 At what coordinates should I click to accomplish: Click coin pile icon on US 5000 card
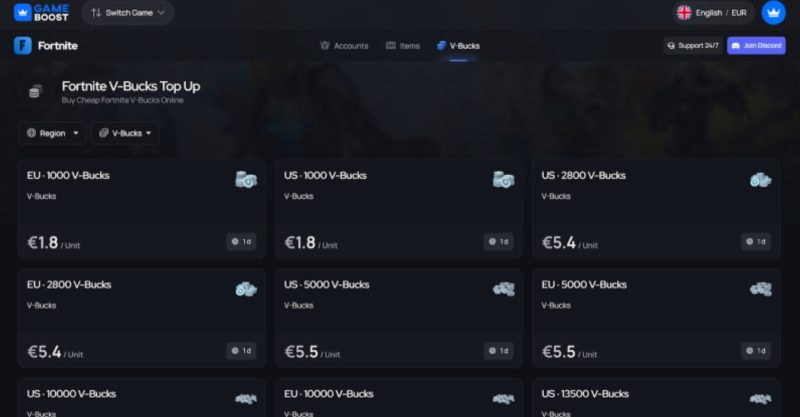tap(504, 289)
